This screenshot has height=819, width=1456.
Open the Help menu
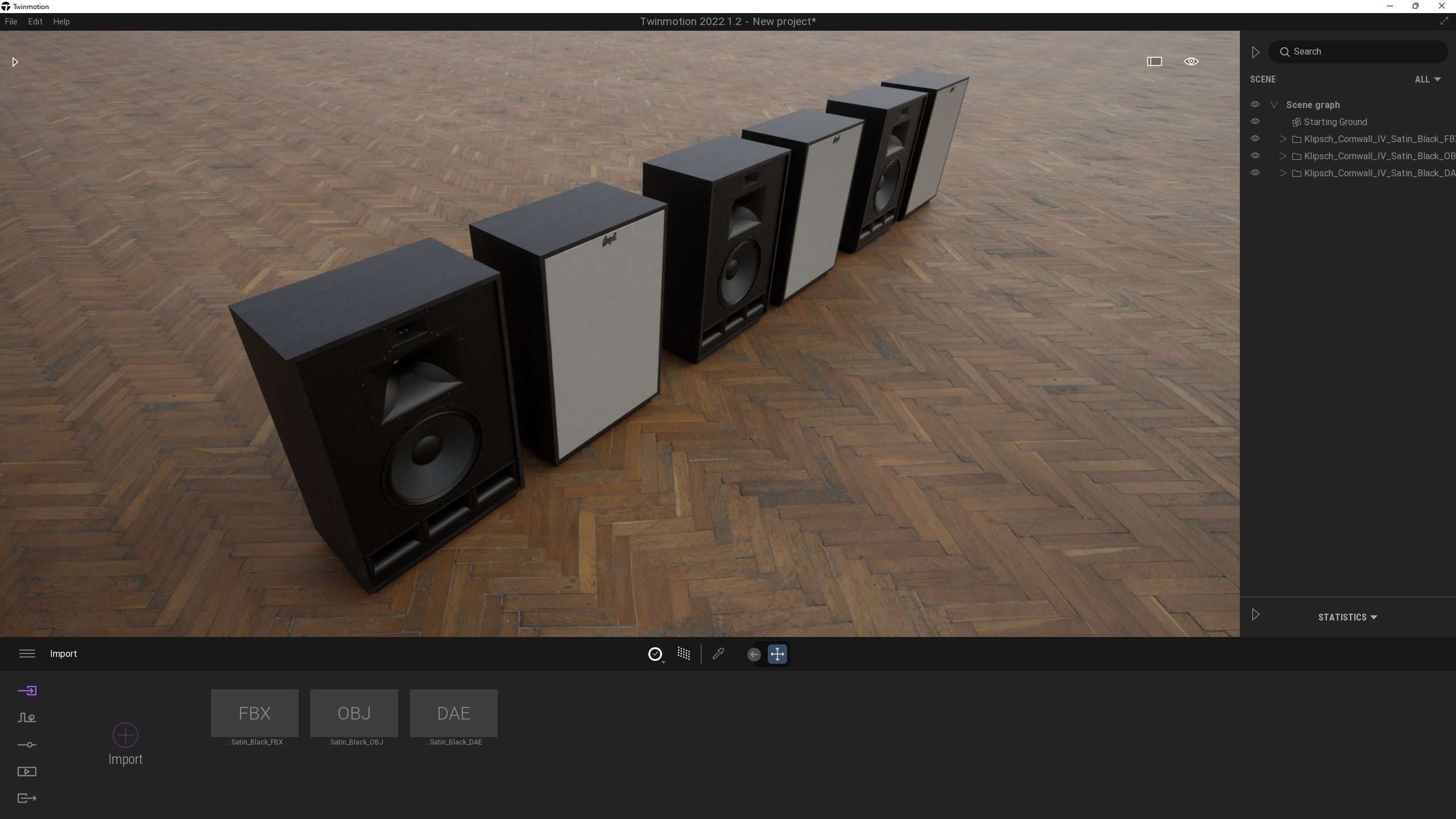click(61, 22)
